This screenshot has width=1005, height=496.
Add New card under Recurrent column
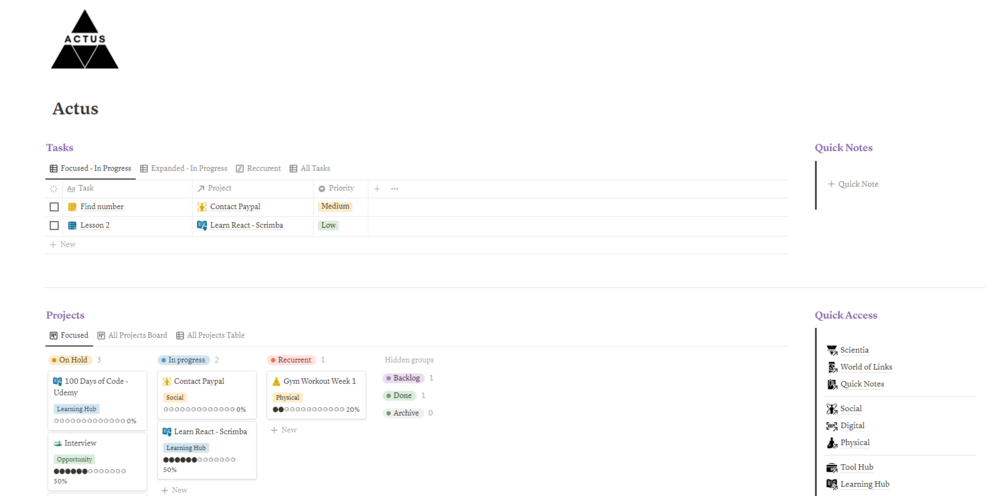[283, 430]
